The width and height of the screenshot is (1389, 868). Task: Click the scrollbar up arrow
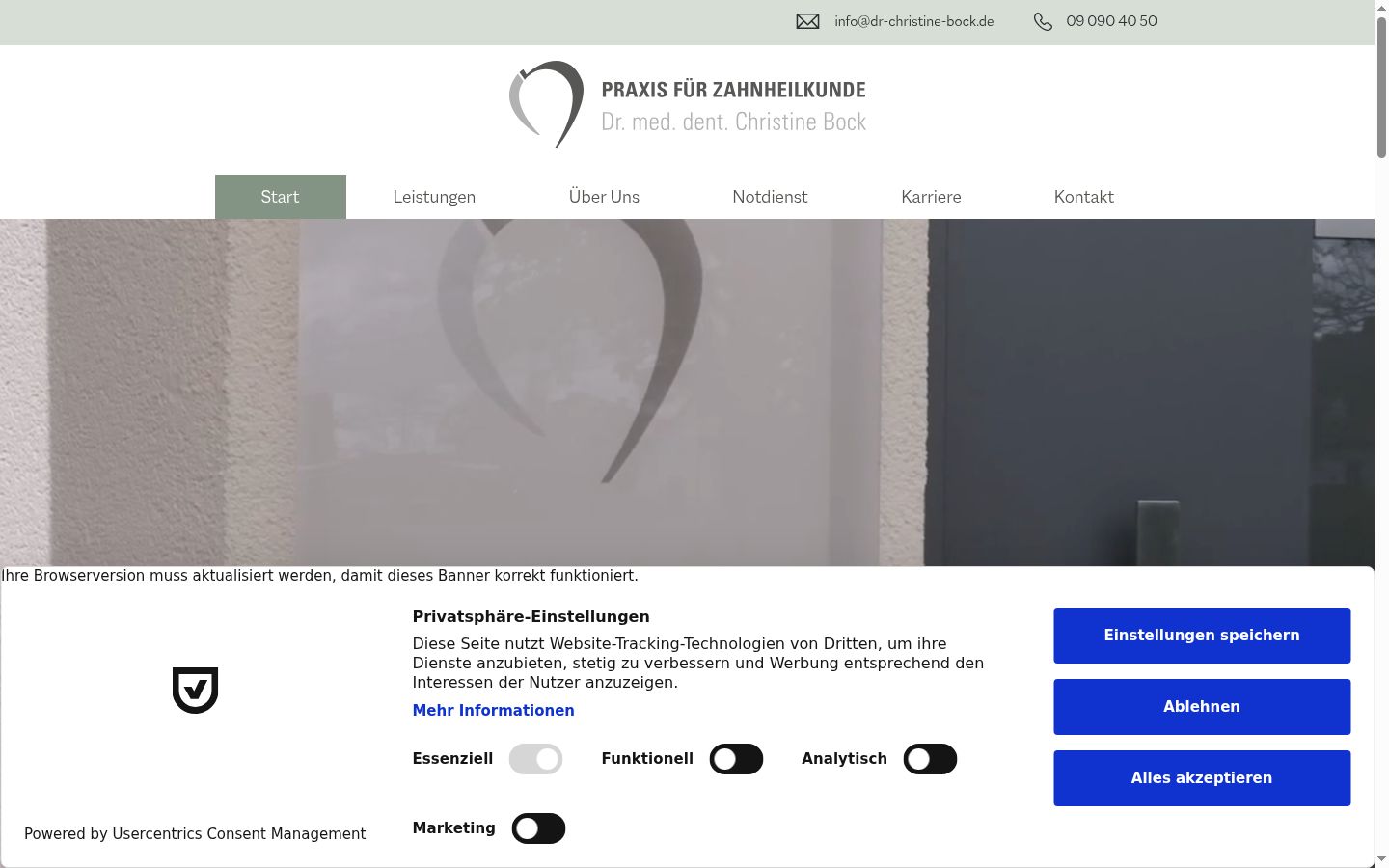click(x=1381, y=8)
